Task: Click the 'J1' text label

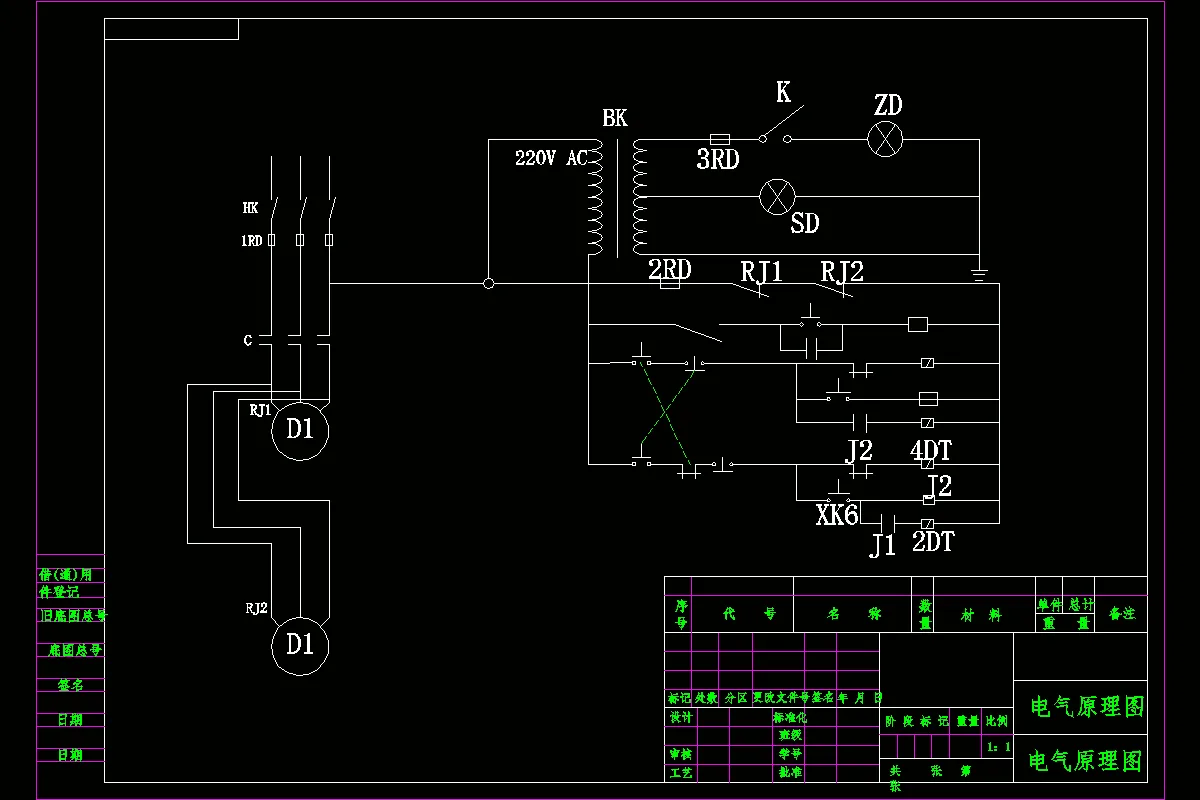Action: (x=882, y=546)
